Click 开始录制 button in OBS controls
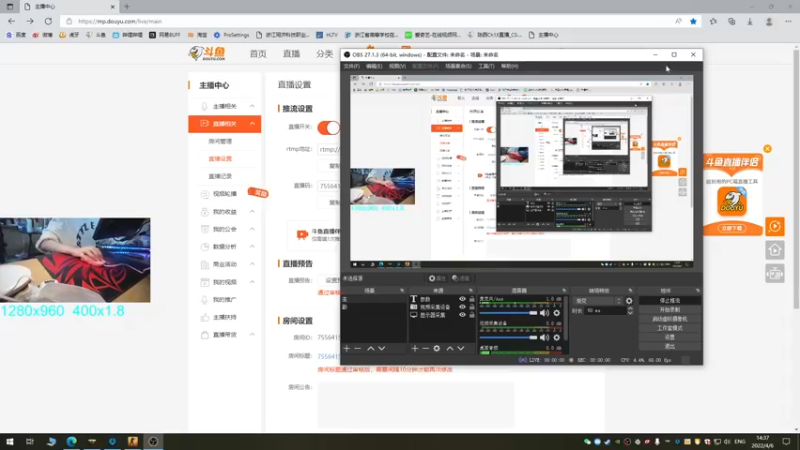800x450 pixels. (669, 310)
